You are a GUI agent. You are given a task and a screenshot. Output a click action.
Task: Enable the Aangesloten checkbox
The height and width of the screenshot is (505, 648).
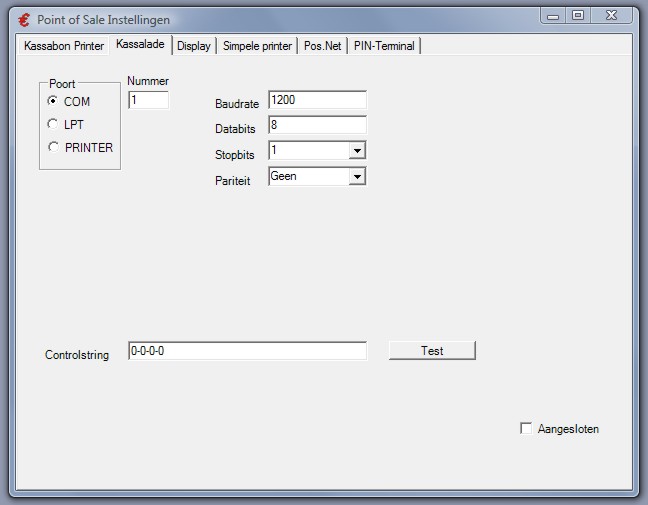click(x=526, y=429)
